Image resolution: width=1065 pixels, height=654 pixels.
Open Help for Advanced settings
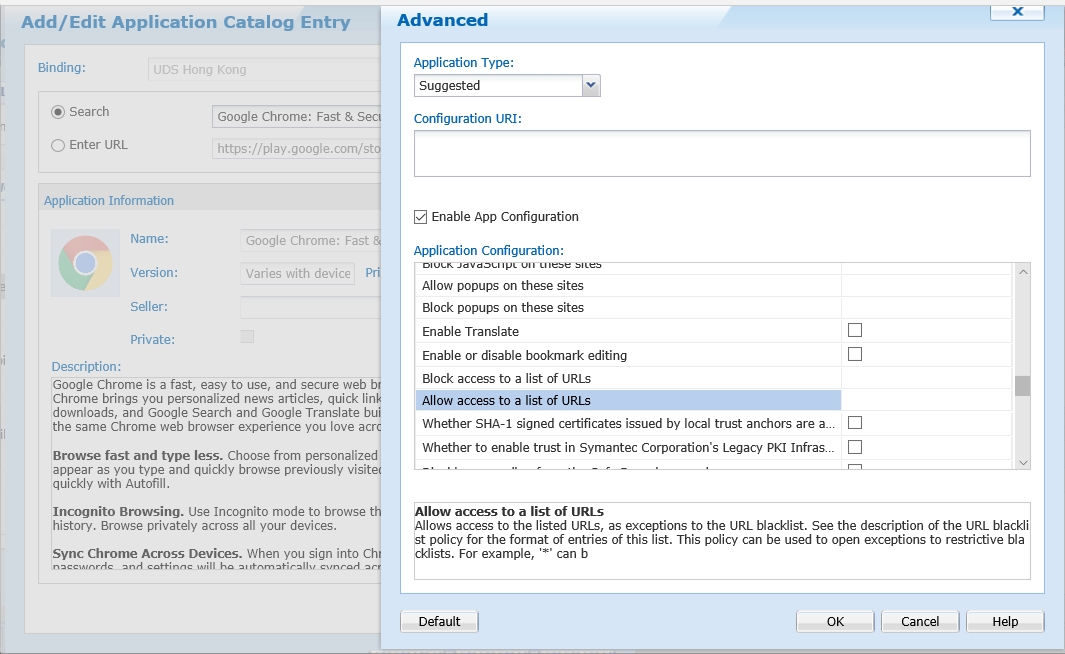pyautogui.click(x=1004, y=622)
